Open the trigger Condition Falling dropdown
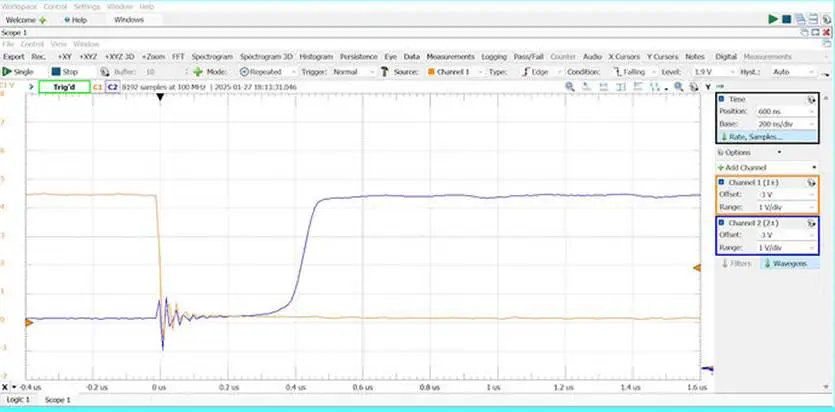Screen dimensions: 835x412 click(634, 71)
